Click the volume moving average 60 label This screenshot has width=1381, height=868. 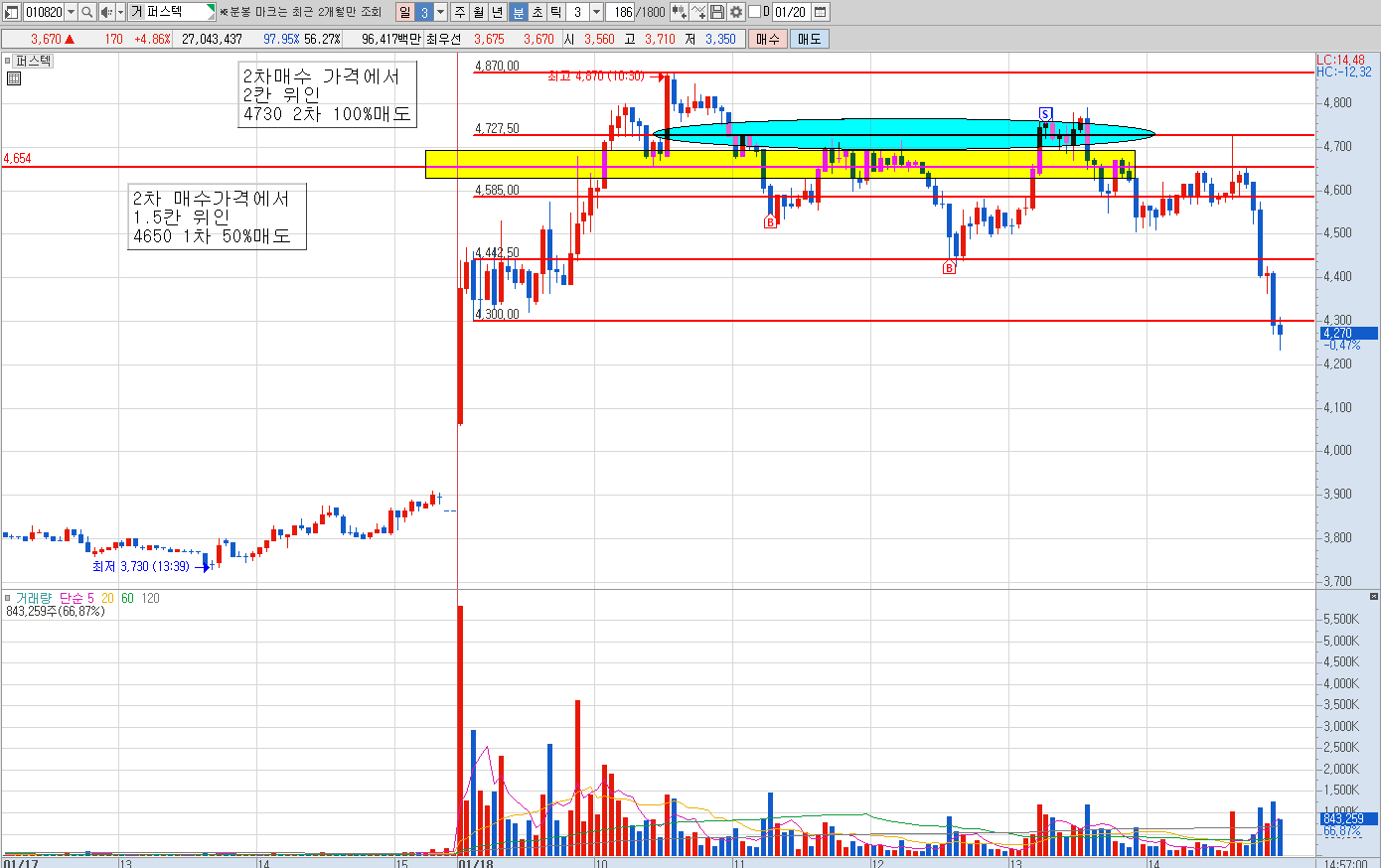[127, 598]
